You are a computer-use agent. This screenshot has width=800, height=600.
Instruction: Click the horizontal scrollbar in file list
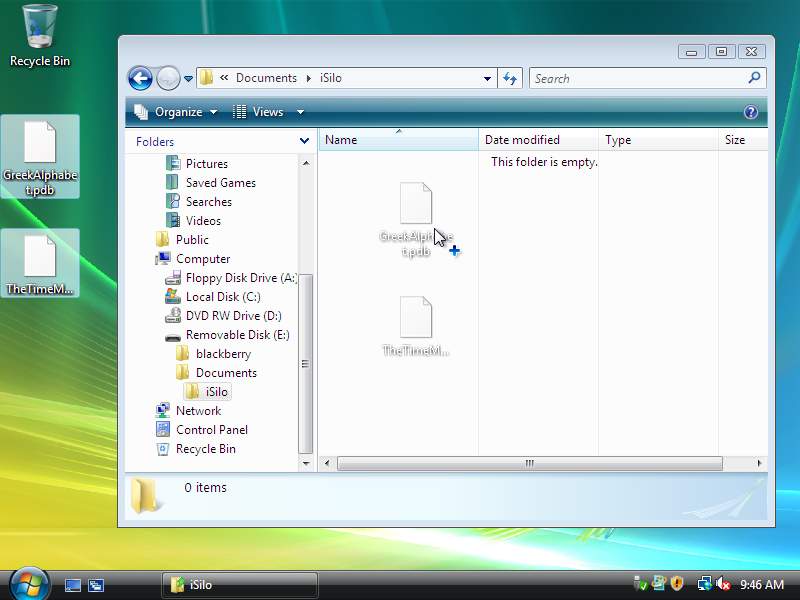click(529, 464)
